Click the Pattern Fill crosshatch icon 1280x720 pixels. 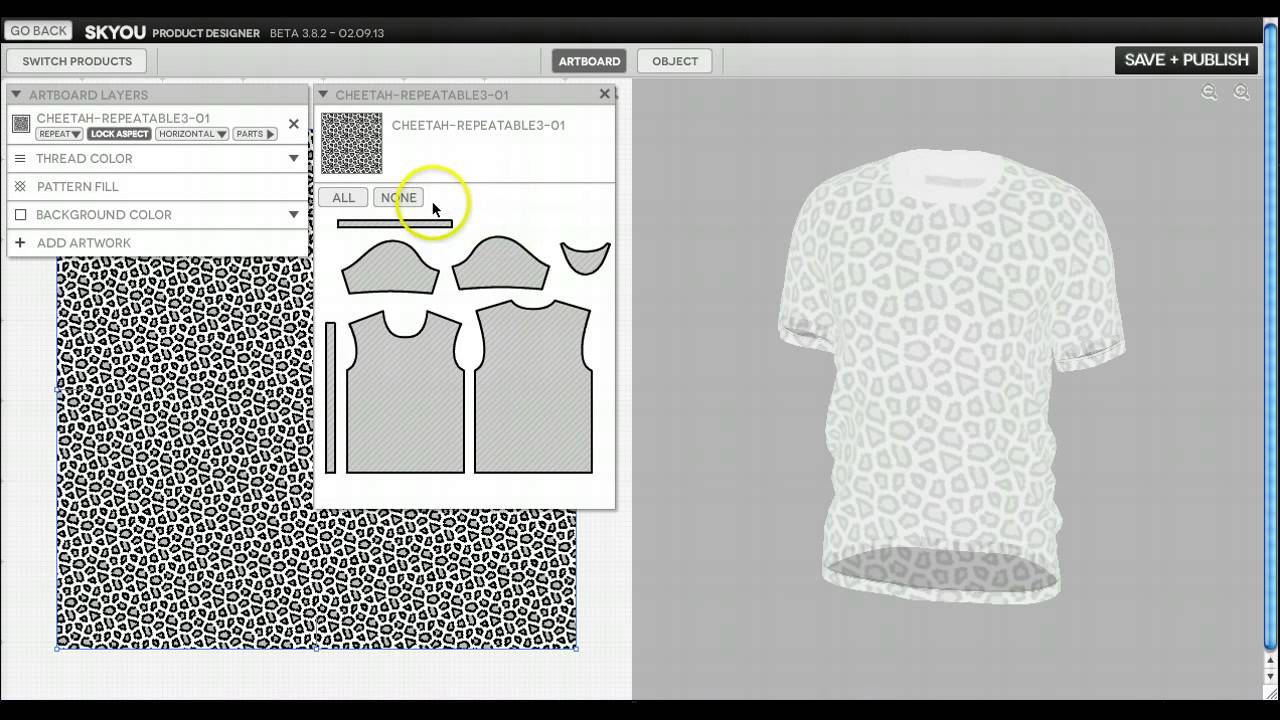click(x=20, y=186)
